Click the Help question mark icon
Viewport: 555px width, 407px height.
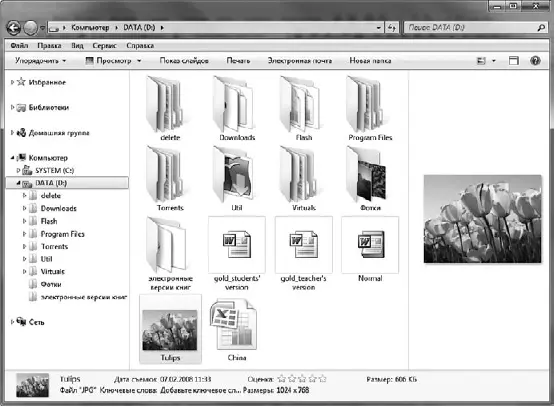[x=535, y=61]
